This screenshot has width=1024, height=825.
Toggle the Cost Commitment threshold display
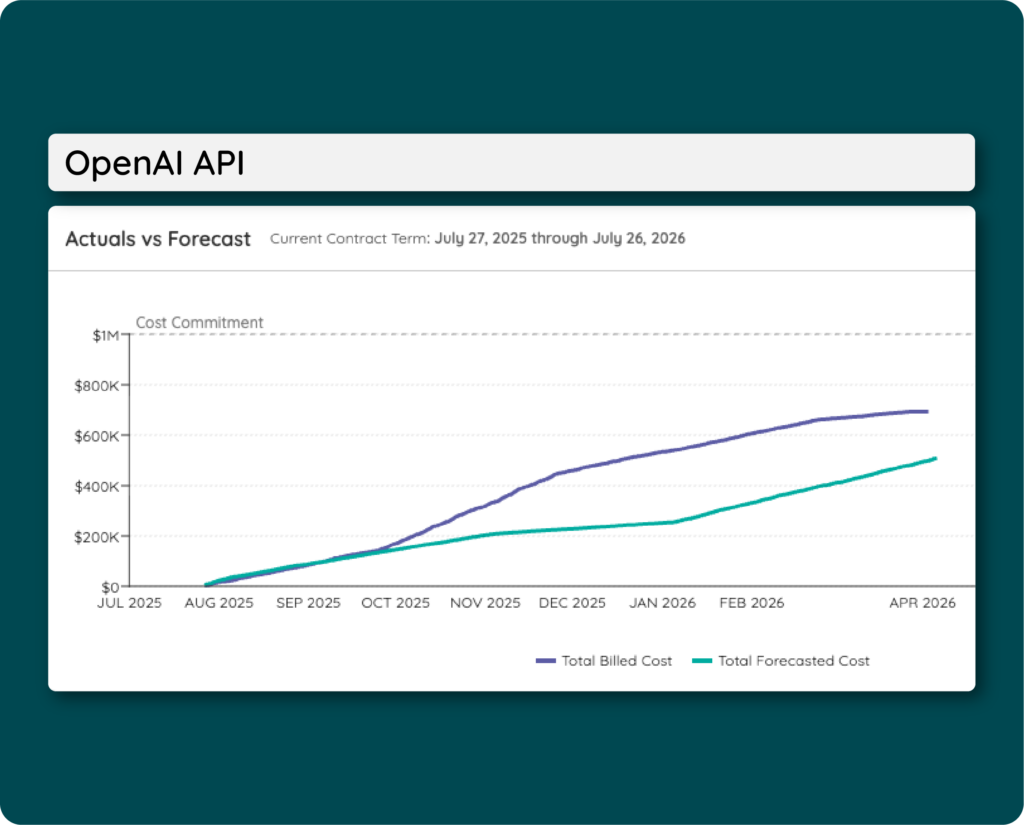coord(199,323)
